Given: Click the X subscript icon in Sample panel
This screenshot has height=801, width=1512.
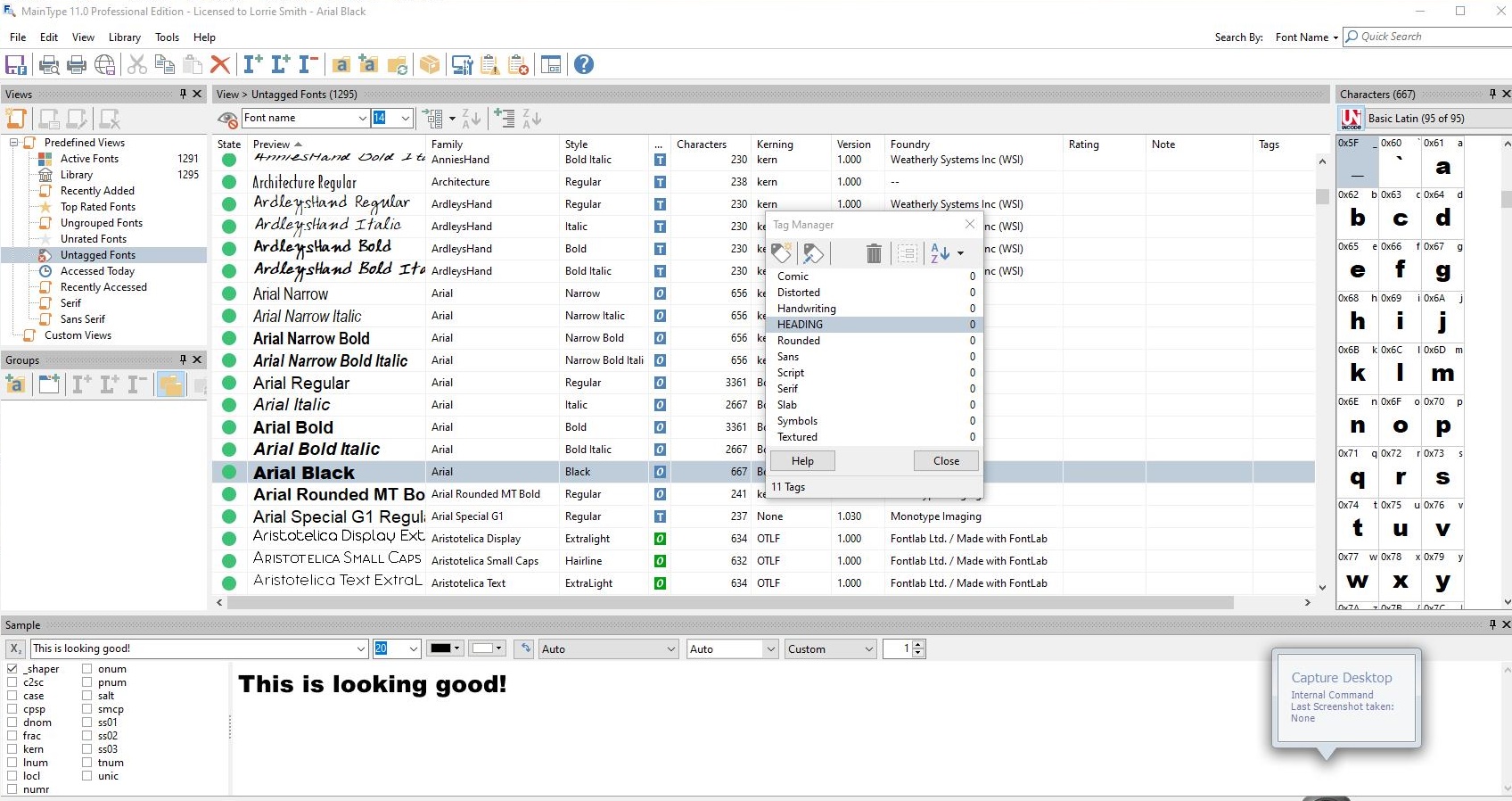Looking at the screenshot, I should coord(16,648).
